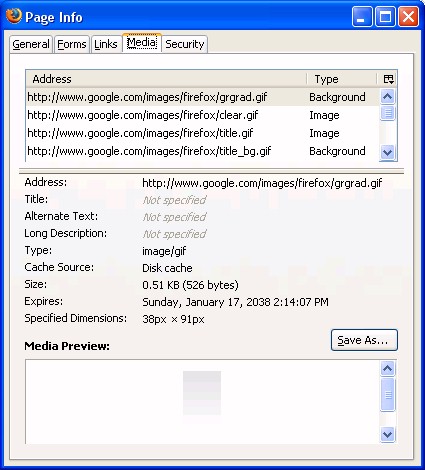The width and height of the screenshot is (425, 470).
Task: Minimize the Page Info window
Action: pyautogui.click(x=361, y=17)
